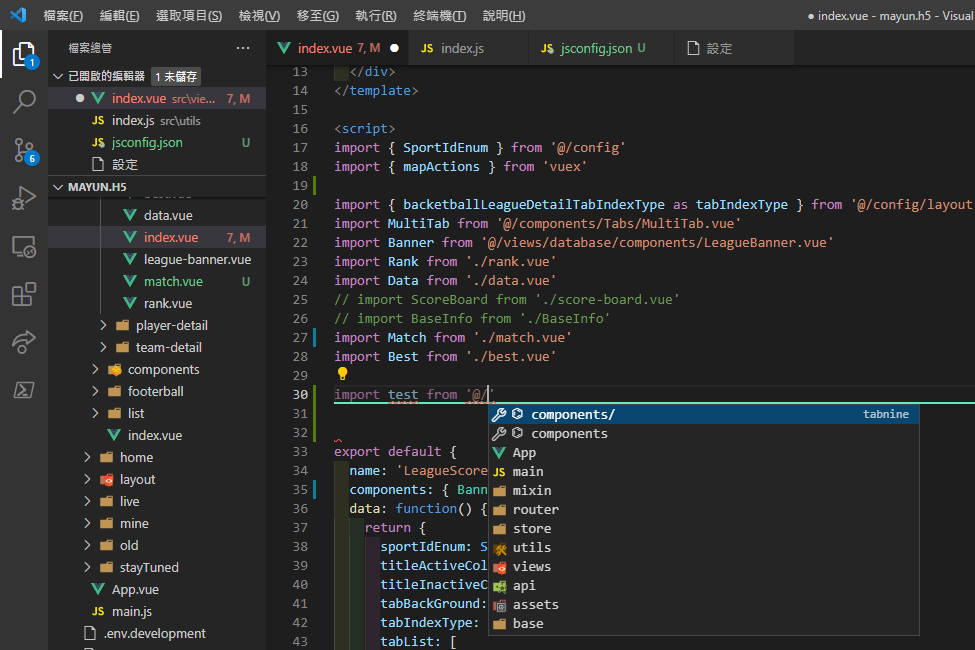
Task: Open the Remote Explorer icon
Action: coord(24,246)
